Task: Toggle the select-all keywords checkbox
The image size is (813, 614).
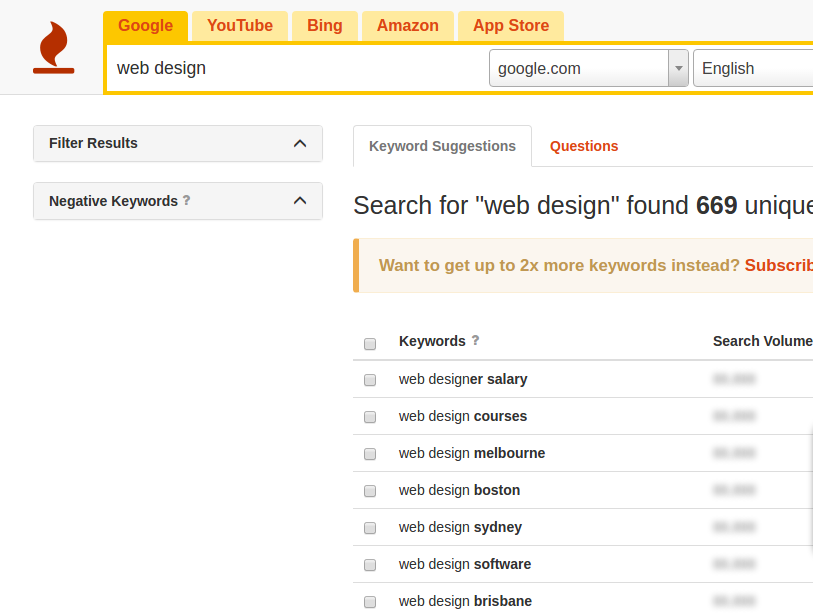Action: (370, 344)
